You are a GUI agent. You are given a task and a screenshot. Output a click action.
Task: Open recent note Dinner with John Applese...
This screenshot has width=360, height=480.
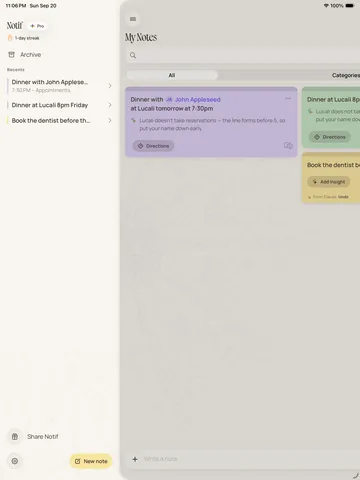[x=59, y=86]
